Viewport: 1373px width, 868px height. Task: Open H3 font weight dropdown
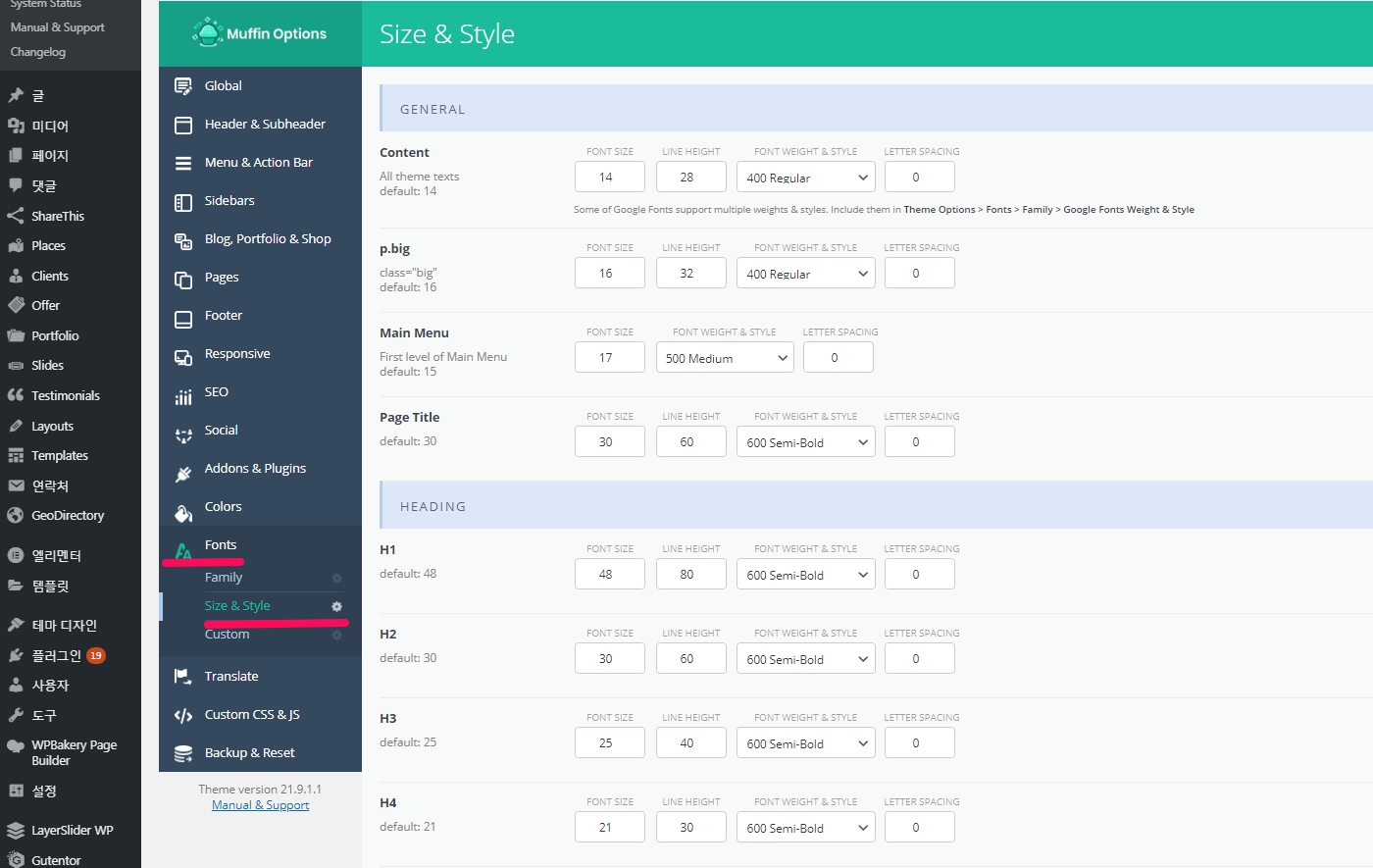[x=806, y=743]
